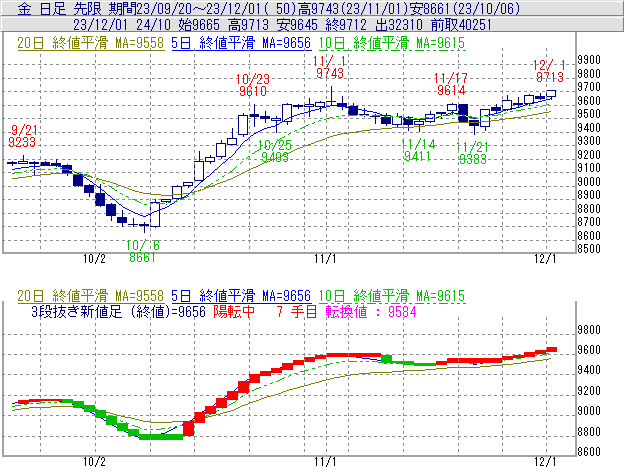Select the 9/21 price label 9233

coord(24,142)
